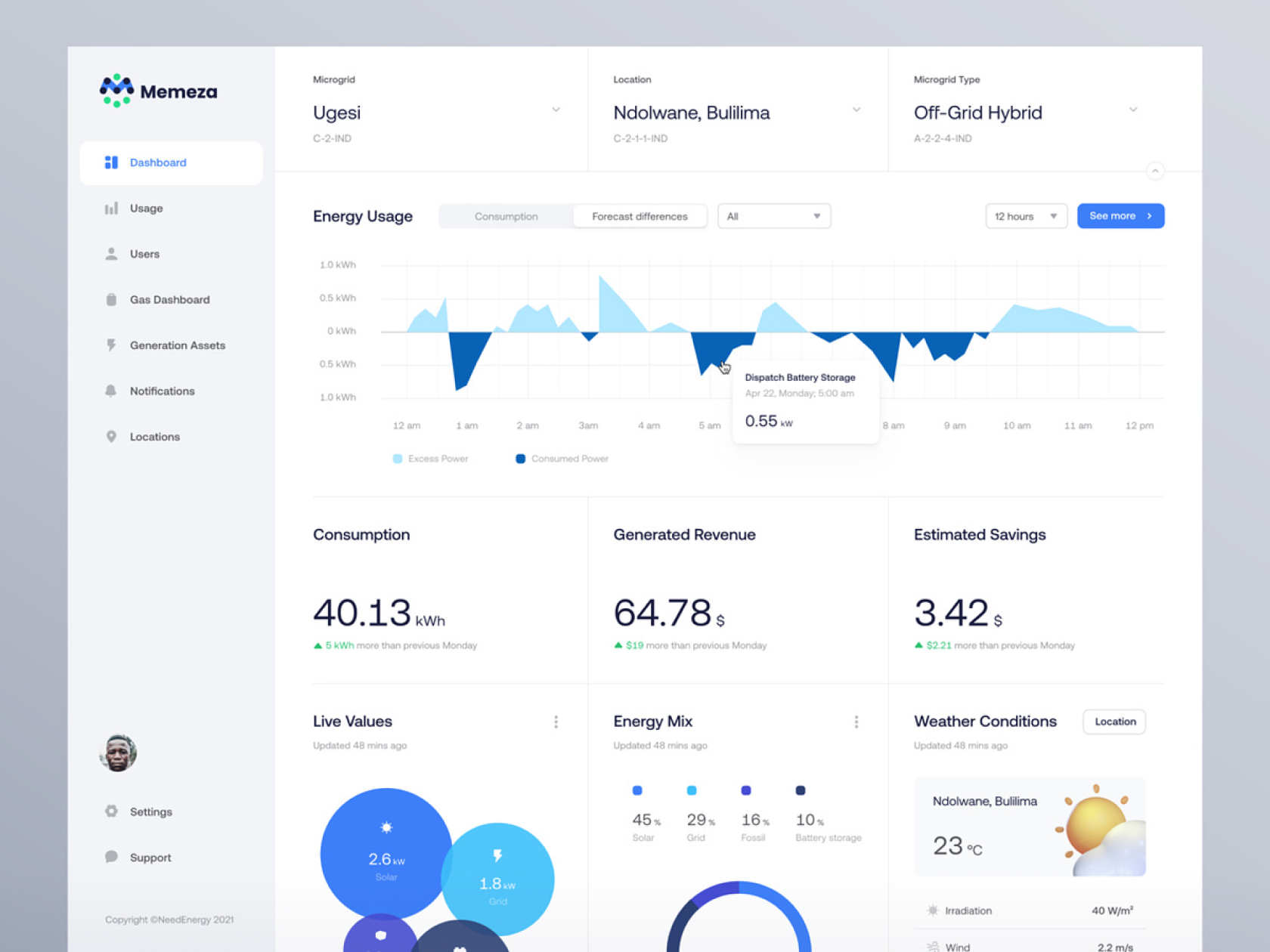This screenshot has height=952, width=1270.
Task: Click the 5 am chart axis label
Action: (709, 425)
